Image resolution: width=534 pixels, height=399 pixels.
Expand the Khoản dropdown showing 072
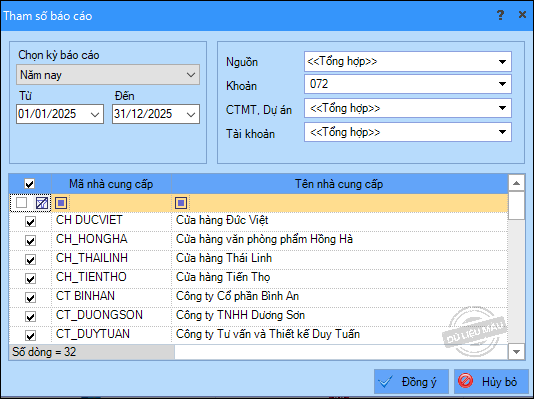[x=502, y=84]
